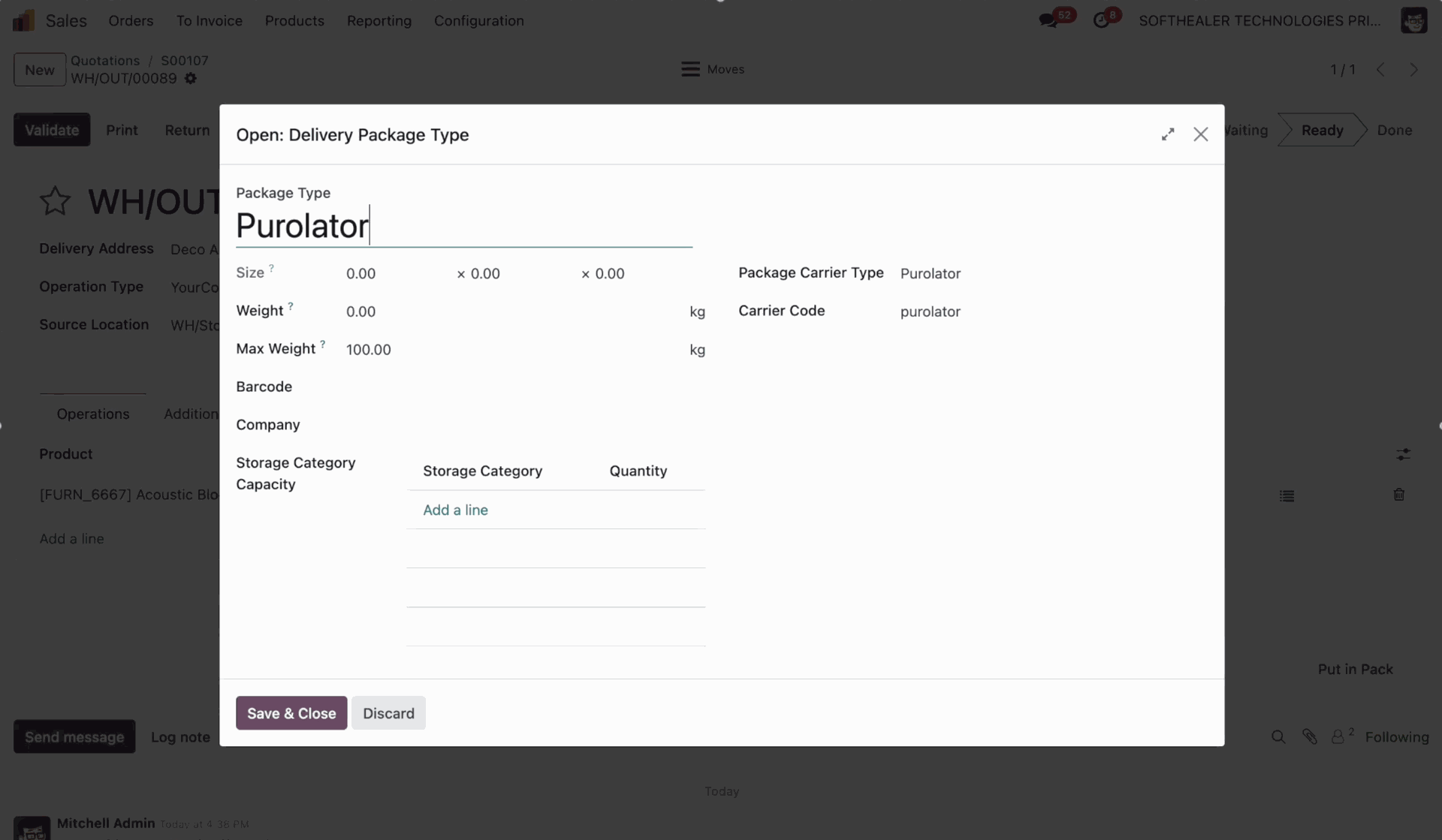The width and height of the screenshot is (1442, 840).
Task: Mark the transfer with the star icon
Action: (x=55, y=201)
